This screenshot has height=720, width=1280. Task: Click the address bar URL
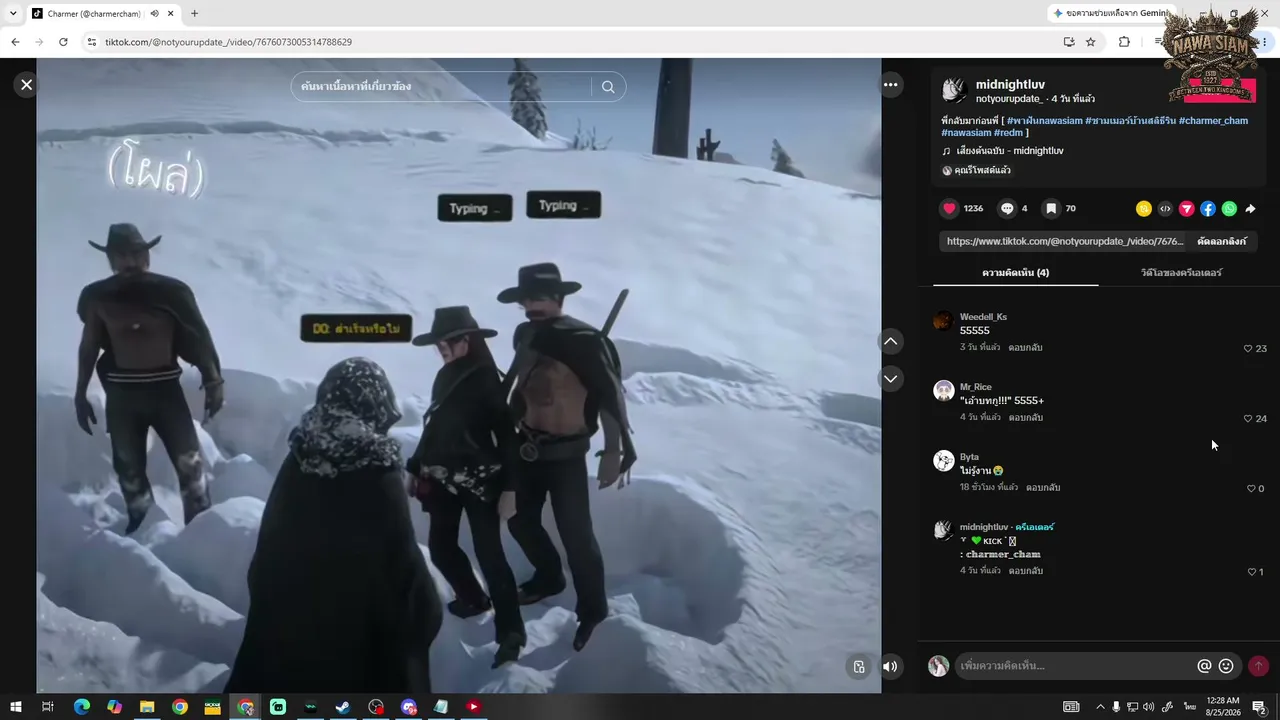[x=228, y=42]
